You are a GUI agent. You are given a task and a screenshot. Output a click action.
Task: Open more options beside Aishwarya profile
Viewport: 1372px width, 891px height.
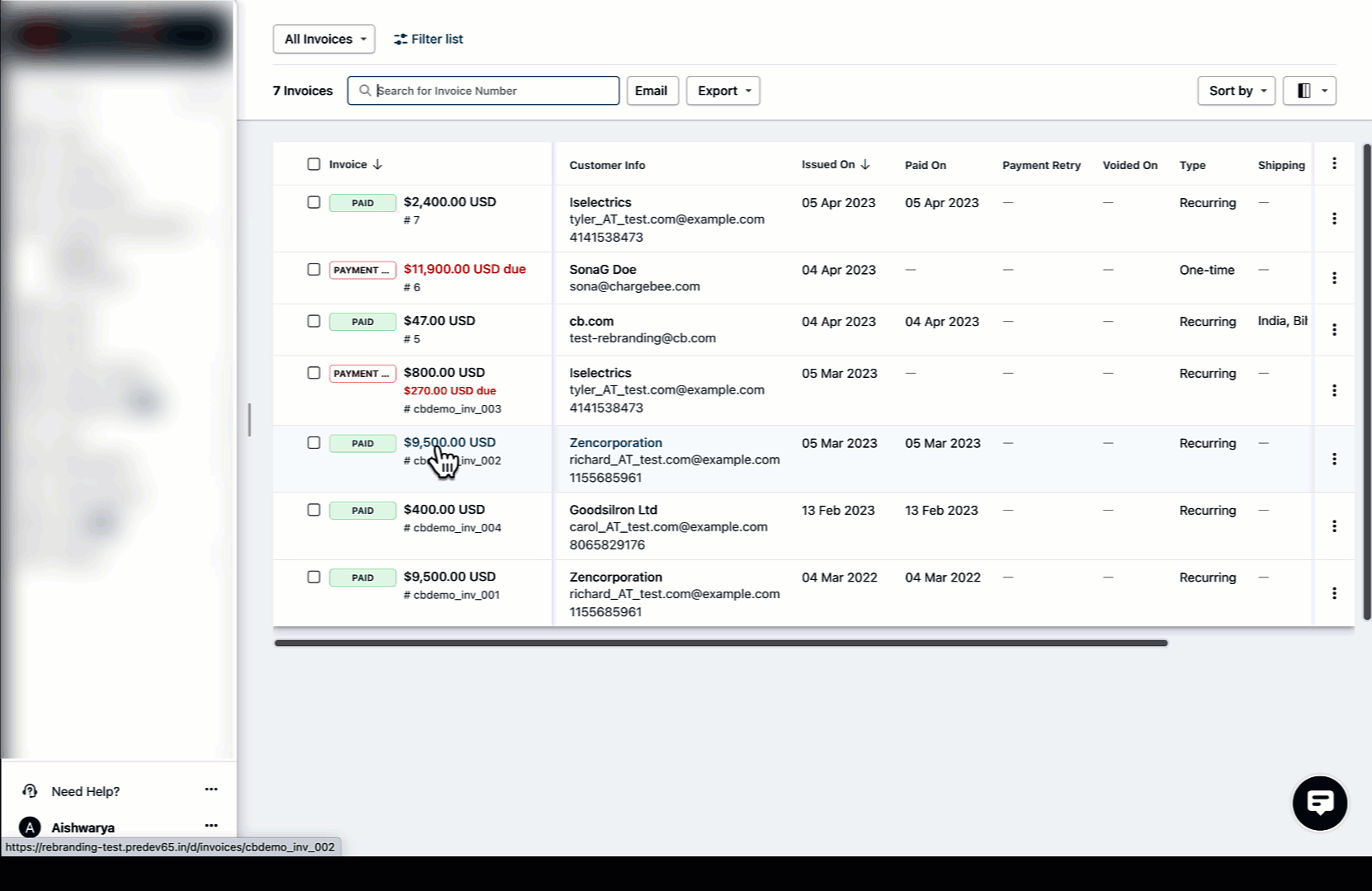(x=211, y=826)
